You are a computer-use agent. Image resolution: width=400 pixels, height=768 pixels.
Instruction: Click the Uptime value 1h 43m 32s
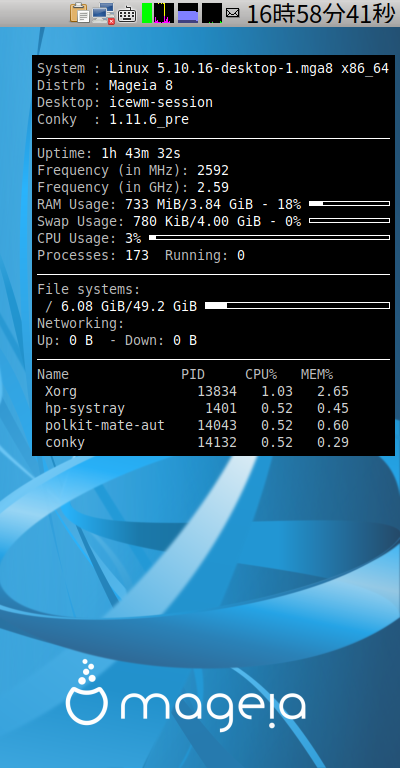pyautogui.click(x=141, y=154)
